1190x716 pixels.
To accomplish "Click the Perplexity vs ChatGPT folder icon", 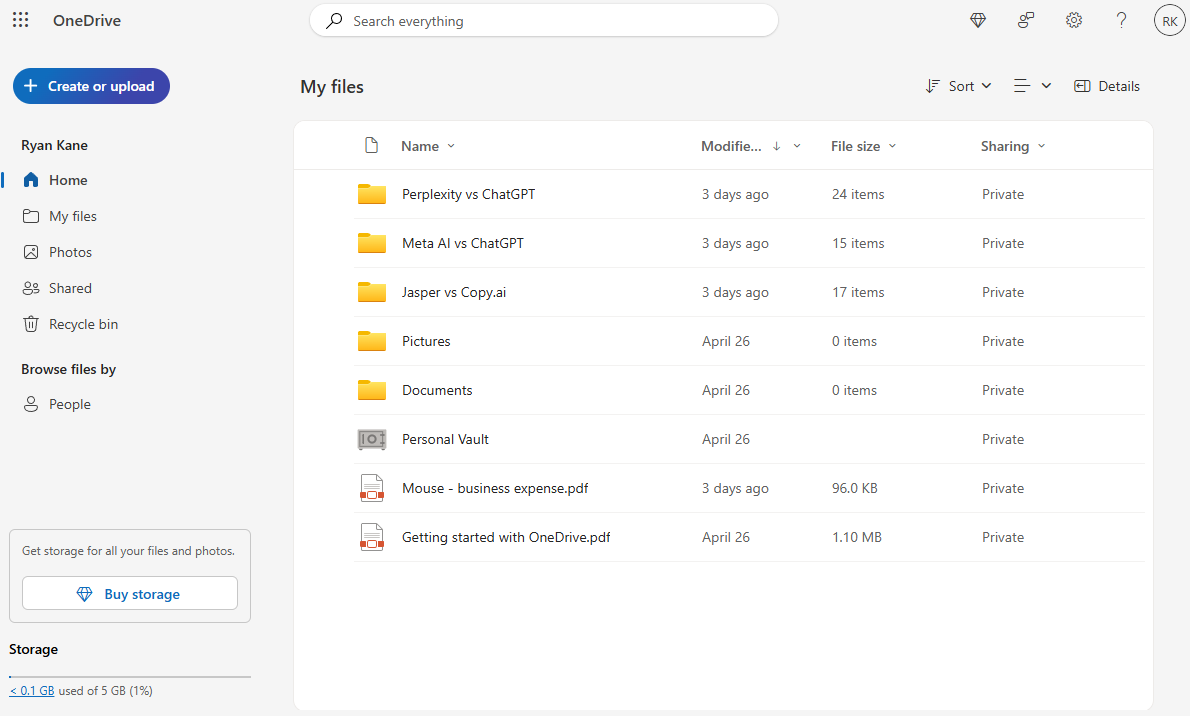I will tap(372, 194).
